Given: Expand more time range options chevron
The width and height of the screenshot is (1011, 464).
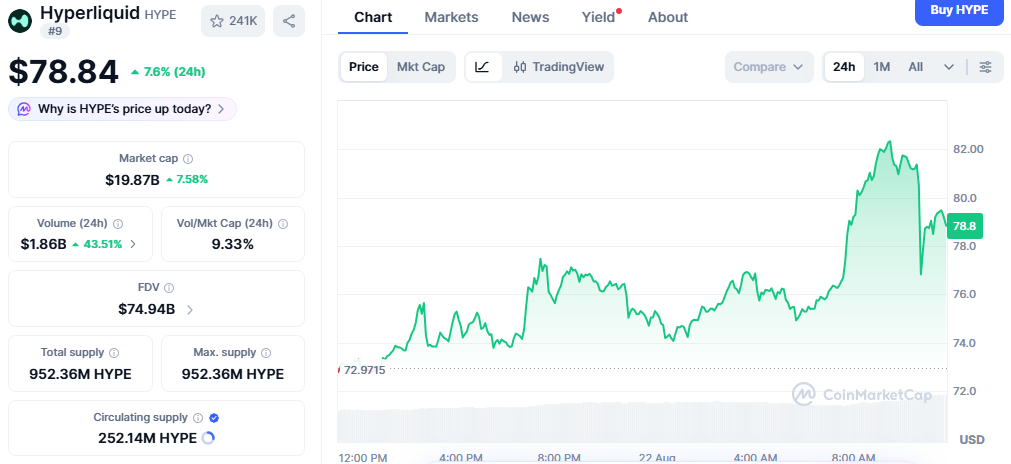Looking at the screenshot, I should point(948,67).
